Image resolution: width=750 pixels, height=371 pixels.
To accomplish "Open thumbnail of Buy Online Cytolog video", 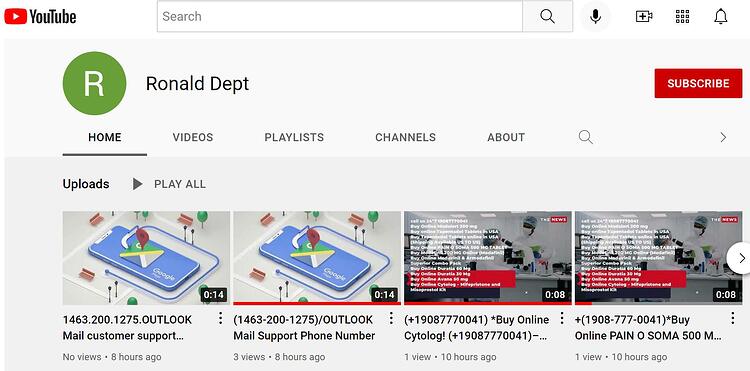I will point(488,258).
